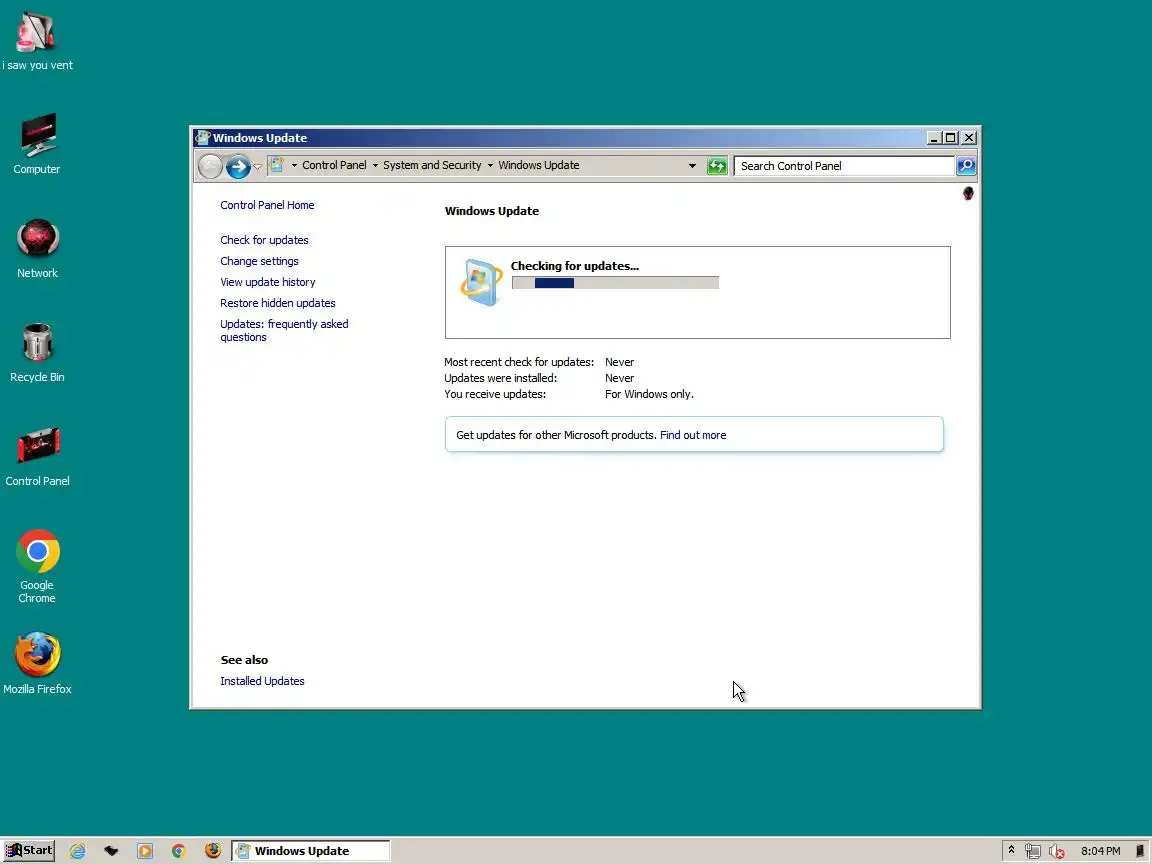Click the Windows Update breadcrumb
1152x864 pixels.
tap(539, 165)
